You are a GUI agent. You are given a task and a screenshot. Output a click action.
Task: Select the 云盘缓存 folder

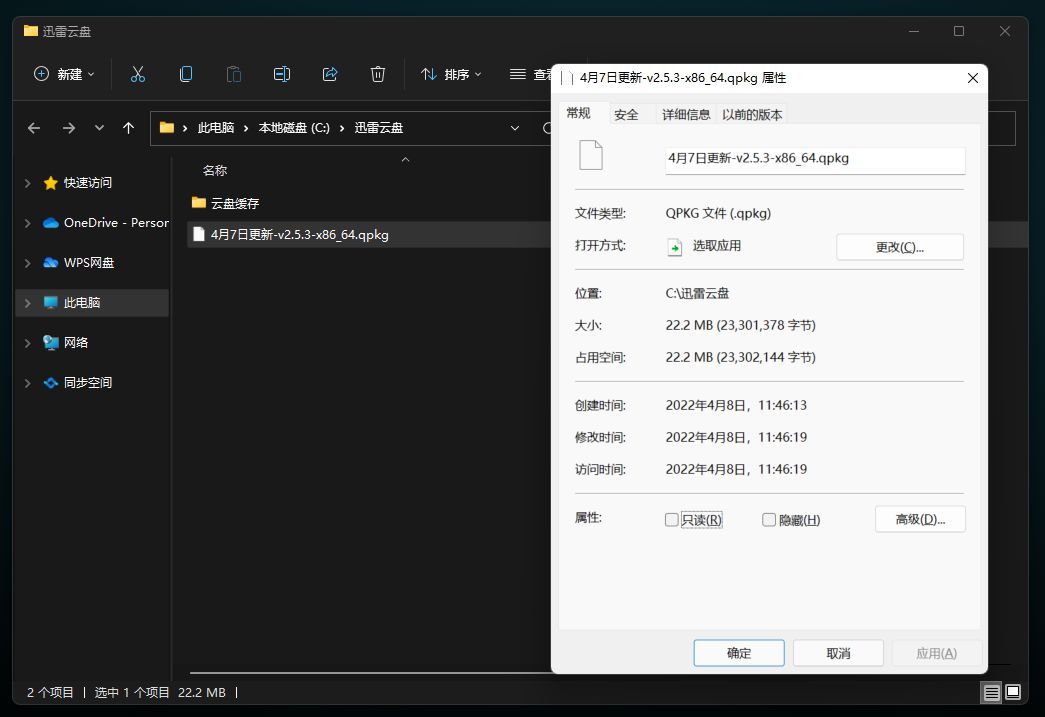click(x=225, y=203)
